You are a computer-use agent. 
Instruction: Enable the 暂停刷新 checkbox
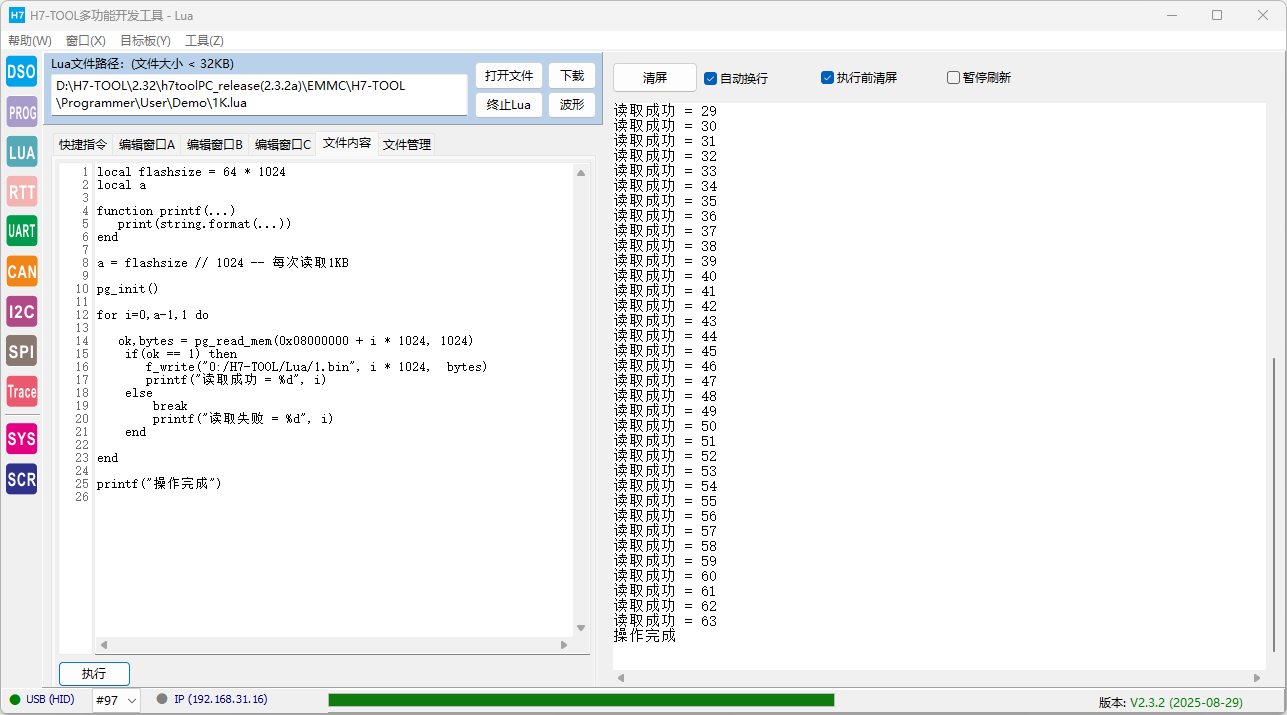(953, 78)
